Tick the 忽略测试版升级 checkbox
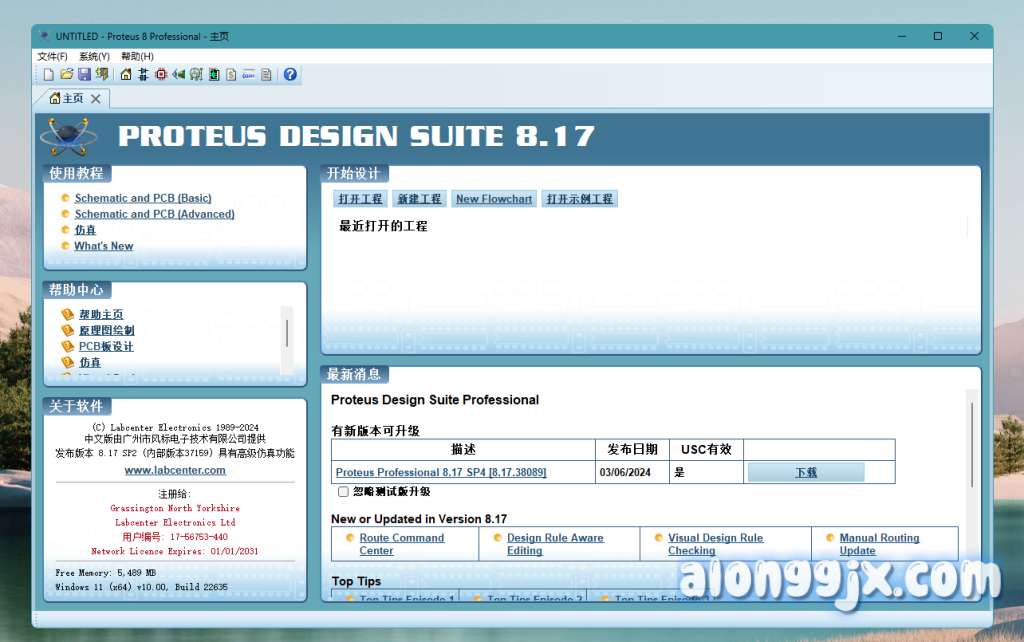This screenshot has height=642, width=1024. (x=343, y=492)
